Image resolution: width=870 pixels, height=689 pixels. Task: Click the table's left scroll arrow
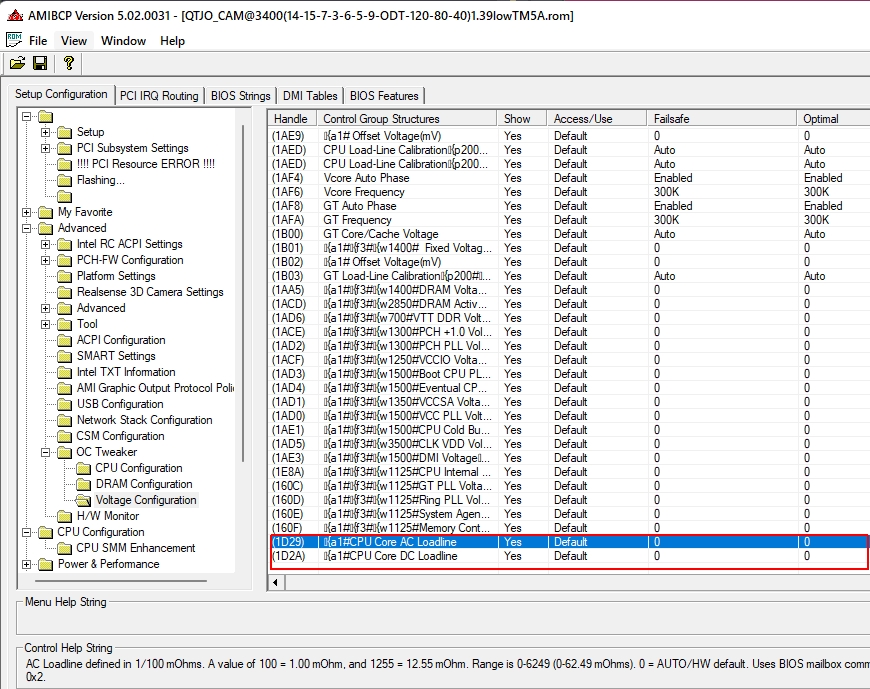click(276, 582)
